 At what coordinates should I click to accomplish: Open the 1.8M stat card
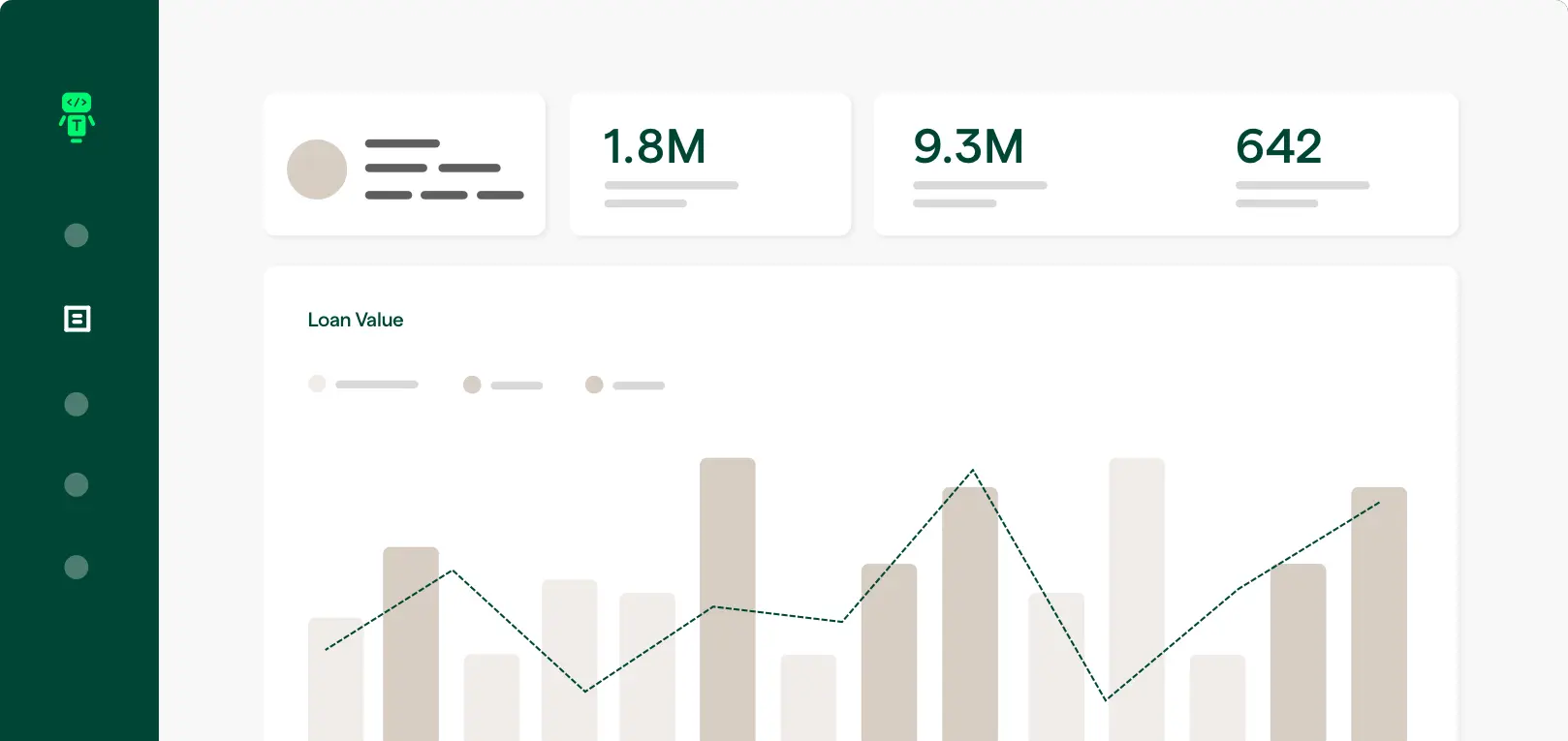click(x=710, y=165)
